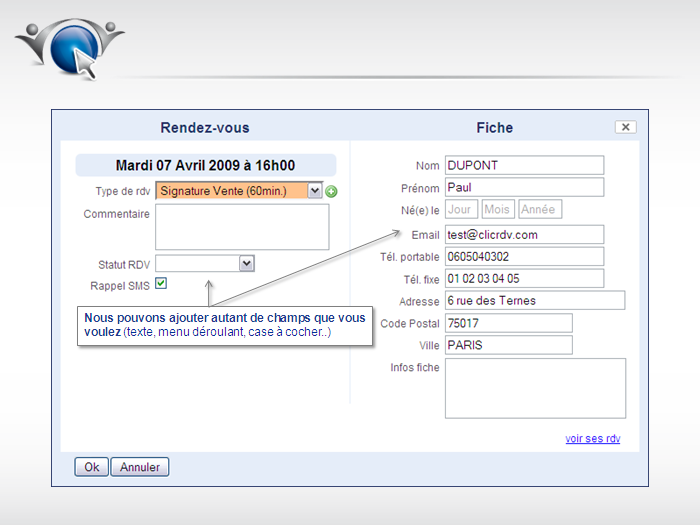The height and width of the screenshot is (525, 700).
Task: Click the ClicRDV logo
Action: (x=70, y=48)
